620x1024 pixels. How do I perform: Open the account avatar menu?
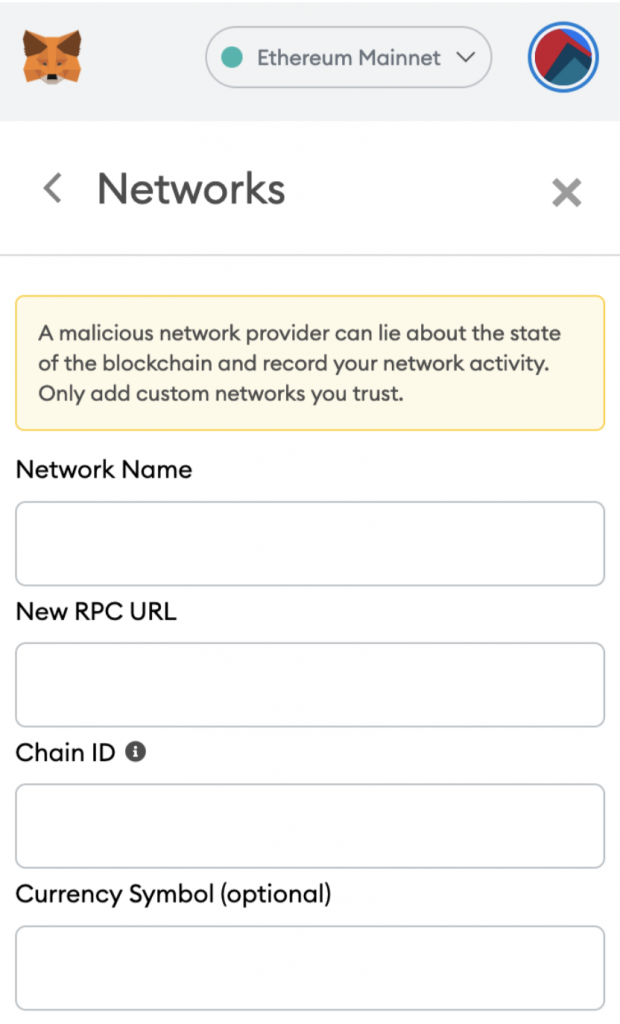(x=563, y=57)
